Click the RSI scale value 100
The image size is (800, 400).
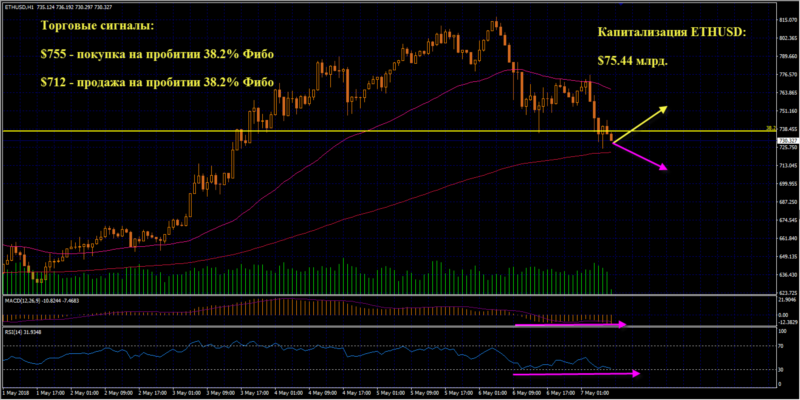(782, 331)
